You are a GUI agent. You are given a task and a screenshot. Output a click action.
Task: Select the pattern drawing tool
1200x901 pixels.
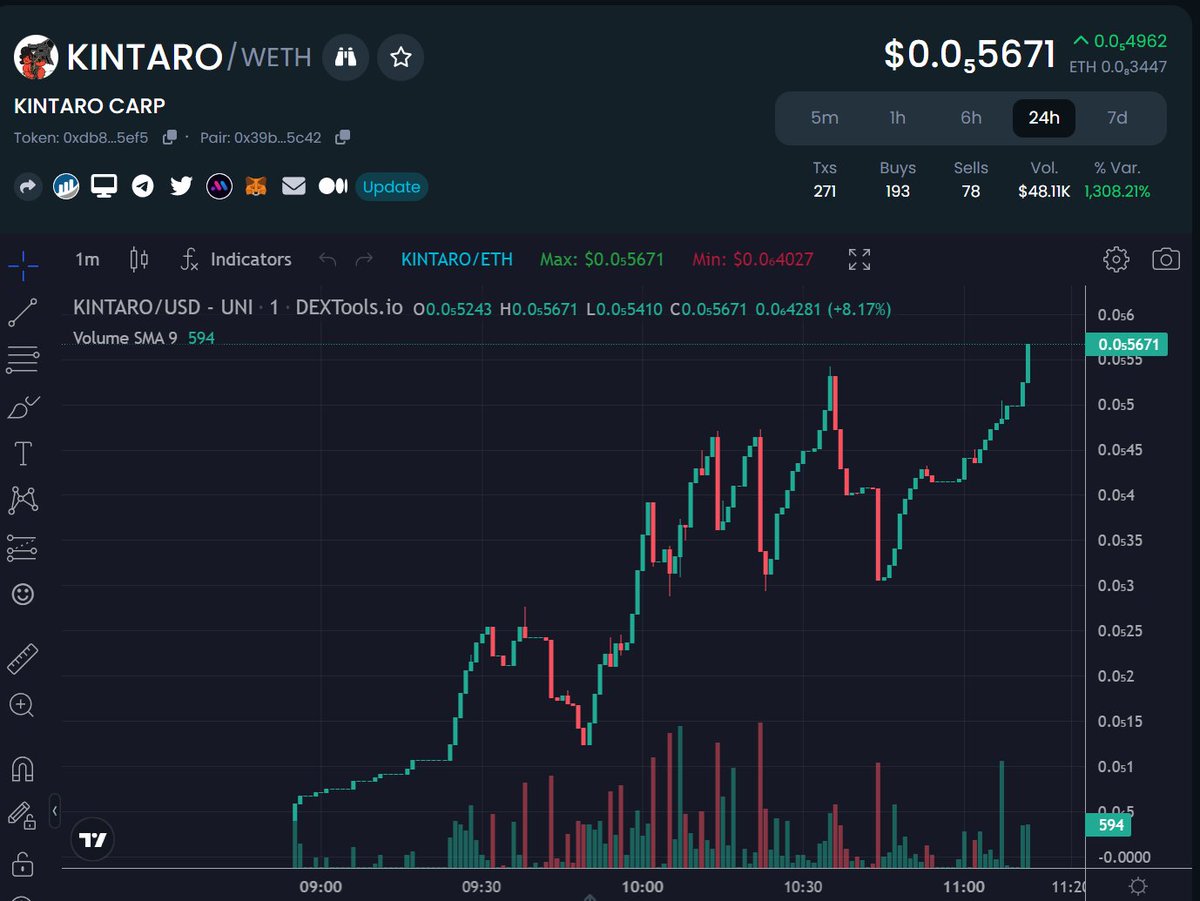22,500
